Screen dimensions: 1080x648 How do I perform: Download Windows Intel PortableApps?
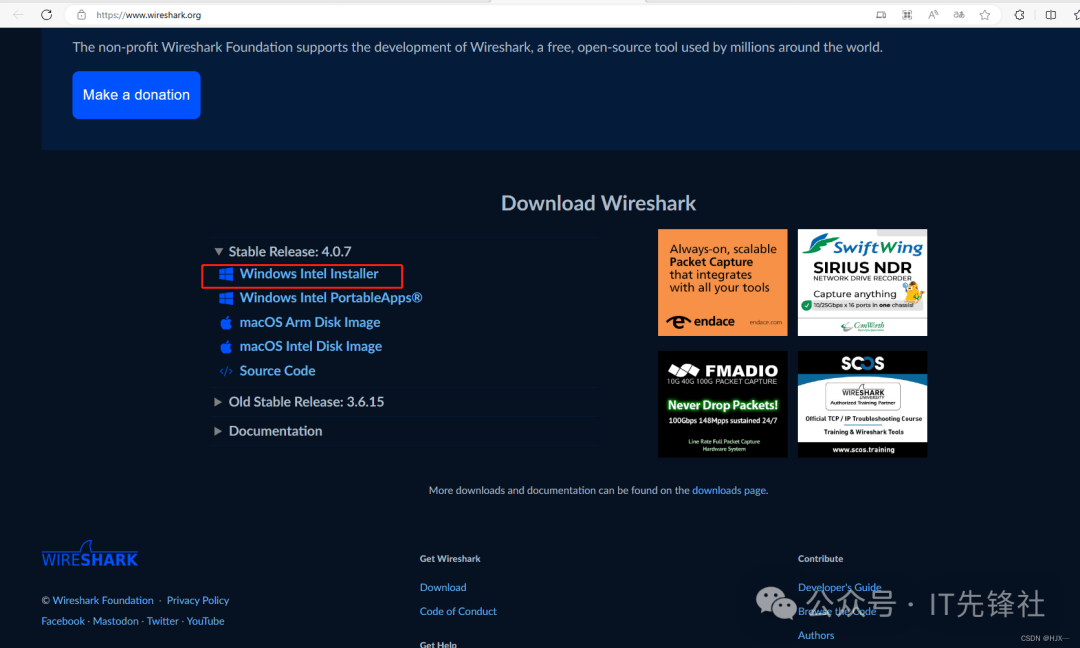[330, 298]
